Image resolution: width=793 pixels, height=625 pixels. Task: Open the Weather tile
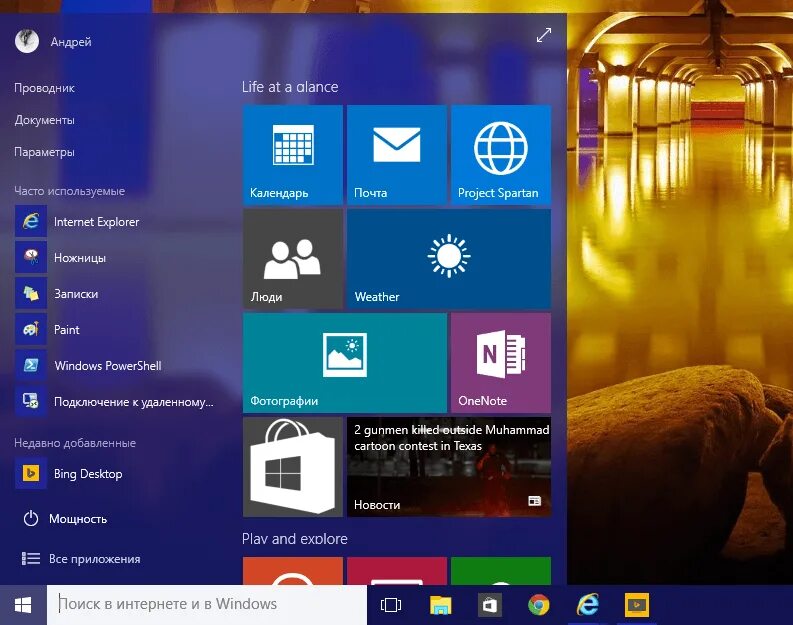(449, 259)
